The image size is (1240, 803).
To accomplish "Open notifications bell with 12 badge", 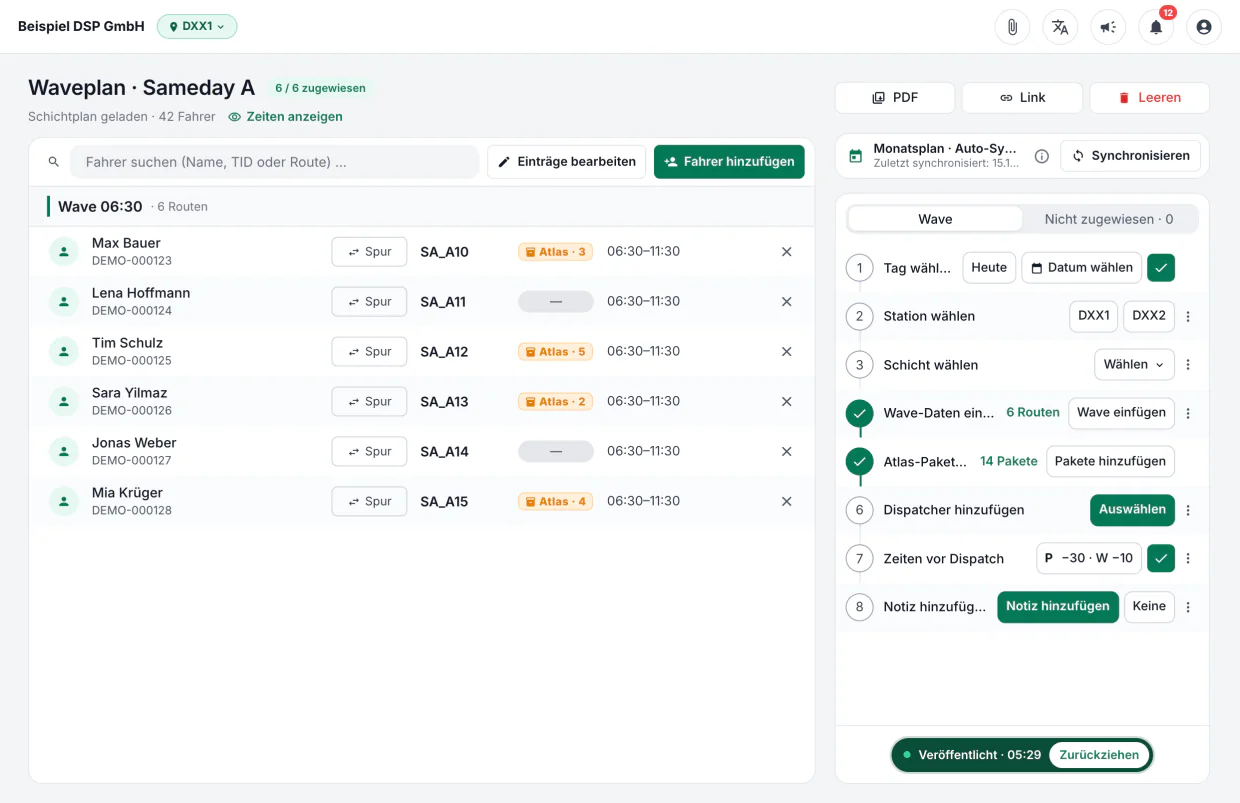I will coord(1156,27).
